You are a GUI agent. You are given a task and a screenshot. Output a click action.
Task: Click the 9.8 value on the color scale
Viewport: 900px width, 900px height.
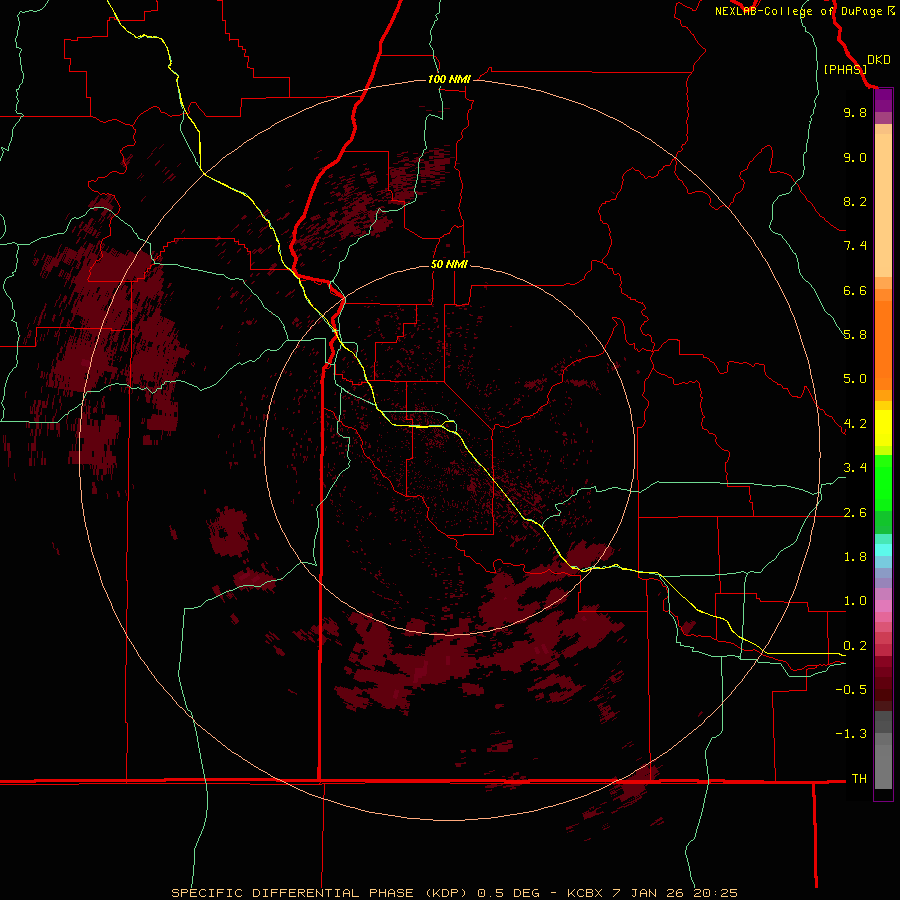855,112
